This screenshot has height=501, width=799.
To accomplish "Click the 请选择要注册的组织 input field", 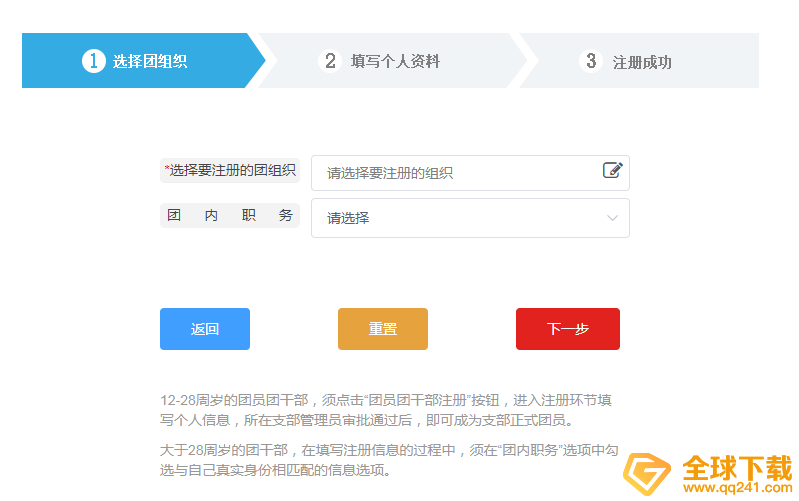I will point(470,173).
